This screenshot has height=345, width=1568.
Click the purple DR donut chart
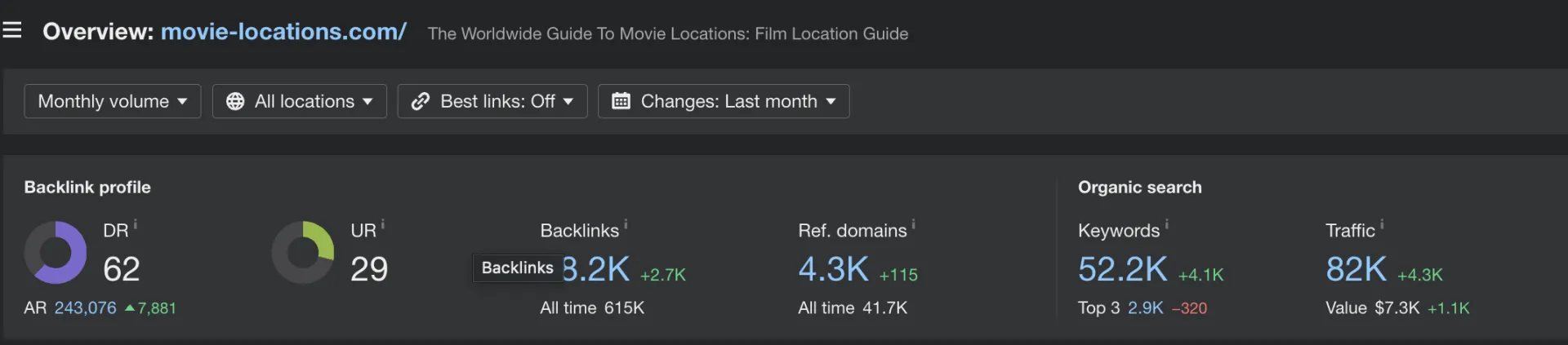tap(56, 253)
